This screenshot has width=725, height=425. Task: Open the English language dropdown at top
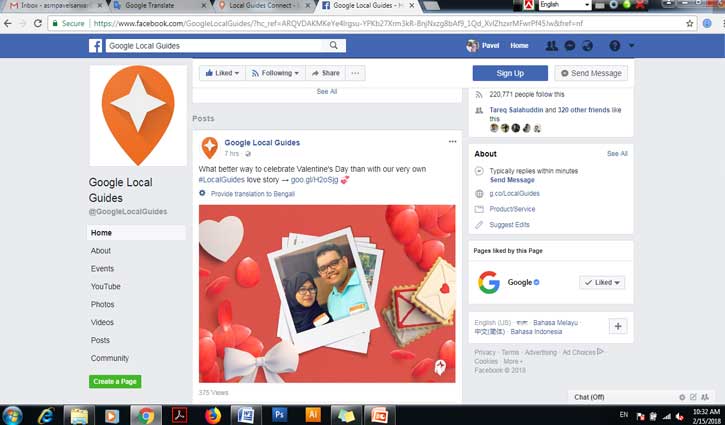pos(565,5)
